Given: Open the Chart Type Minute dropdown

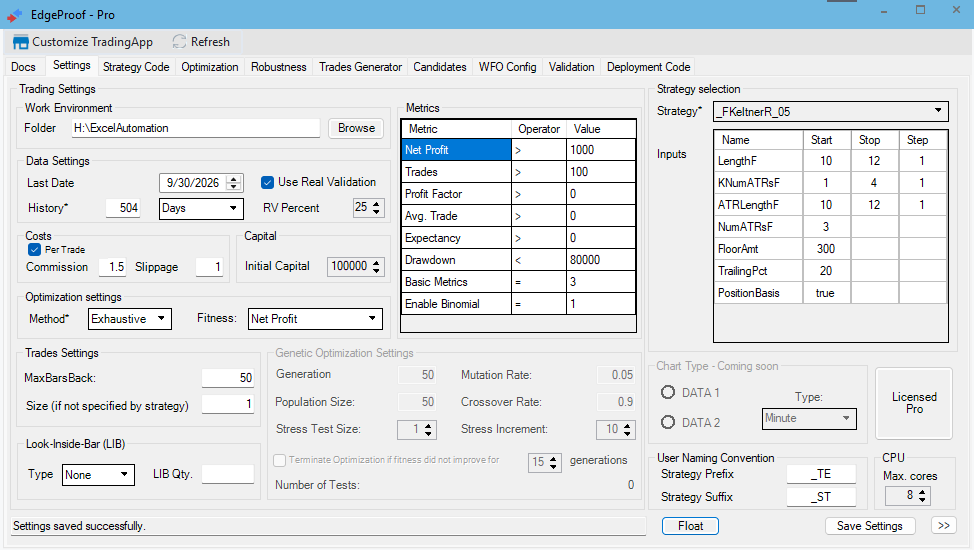Looking at the screenshot, I should point(809,418).
